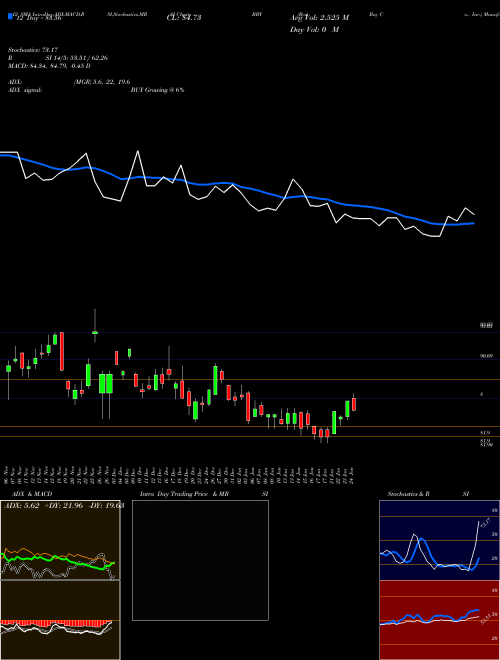Click the 90.09 price level label
This screenshot has height=660, width=500.
[486, 356]
